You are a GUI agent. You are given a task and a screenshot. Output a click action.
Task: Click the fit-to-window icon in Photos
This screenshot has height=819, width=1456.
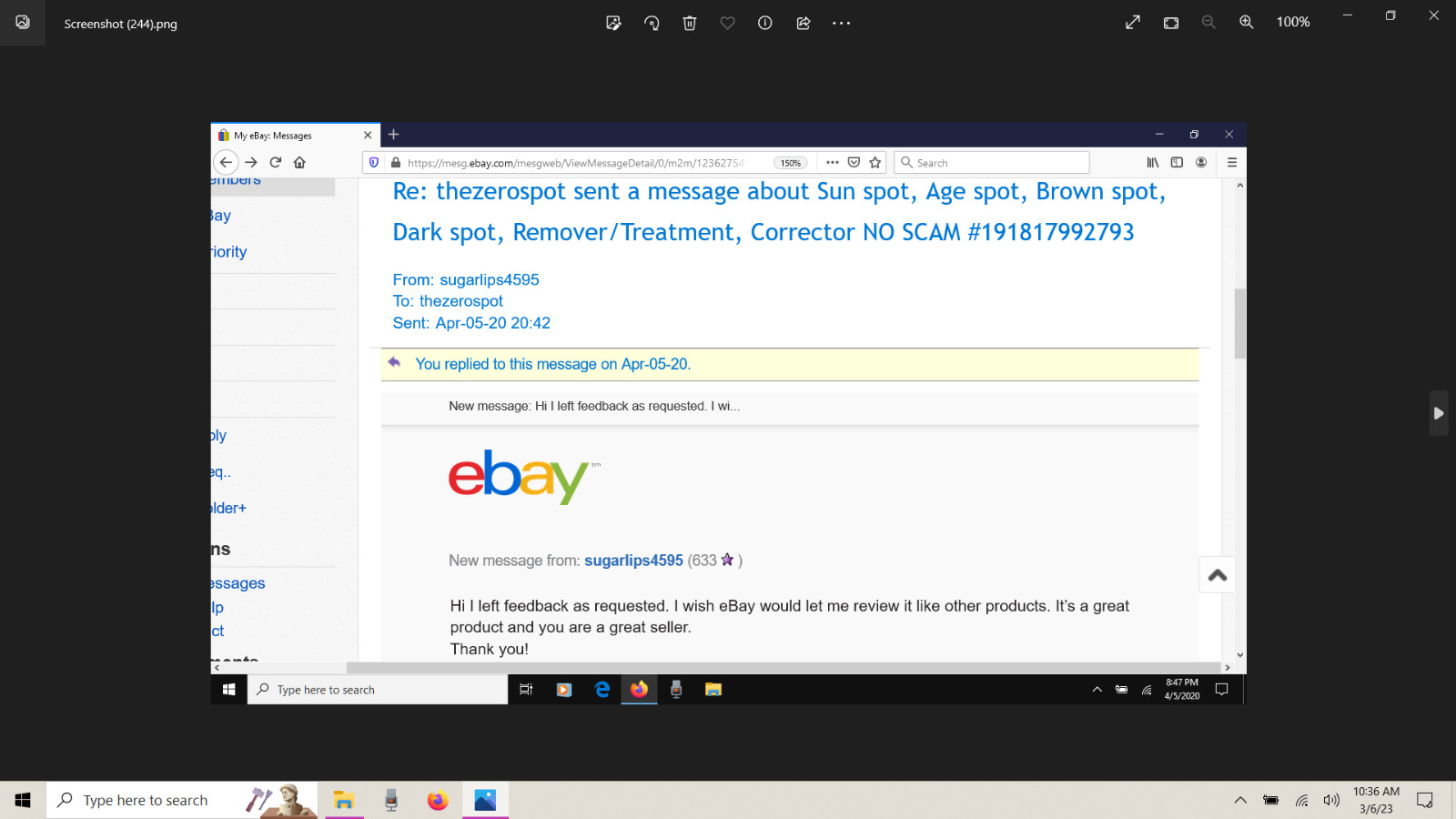tap(1171, 23)
